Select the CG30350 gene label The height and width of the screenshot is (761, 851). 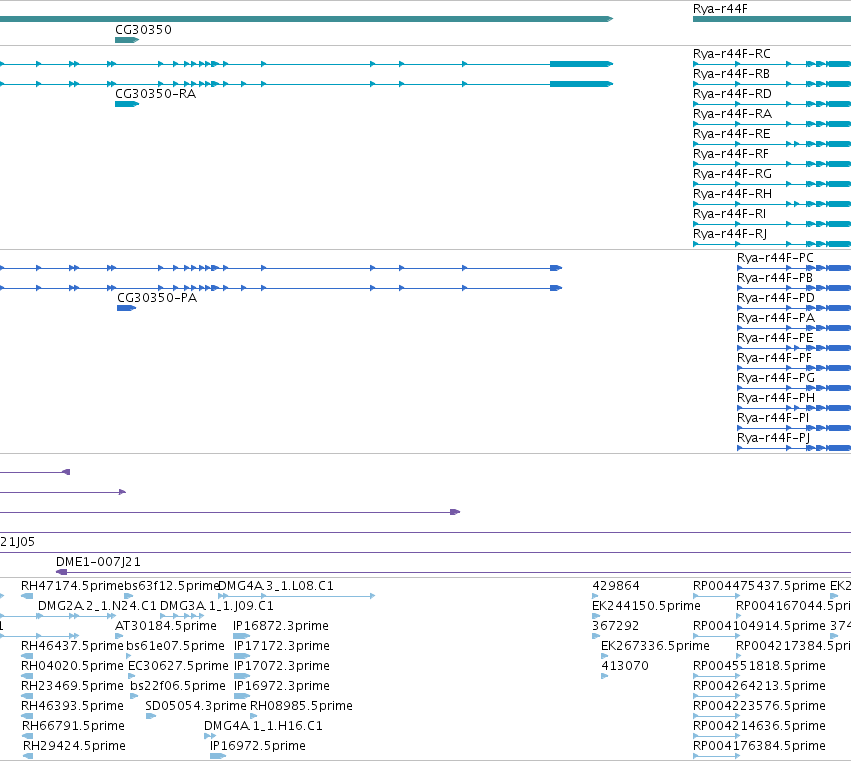(x=143, y=30)
